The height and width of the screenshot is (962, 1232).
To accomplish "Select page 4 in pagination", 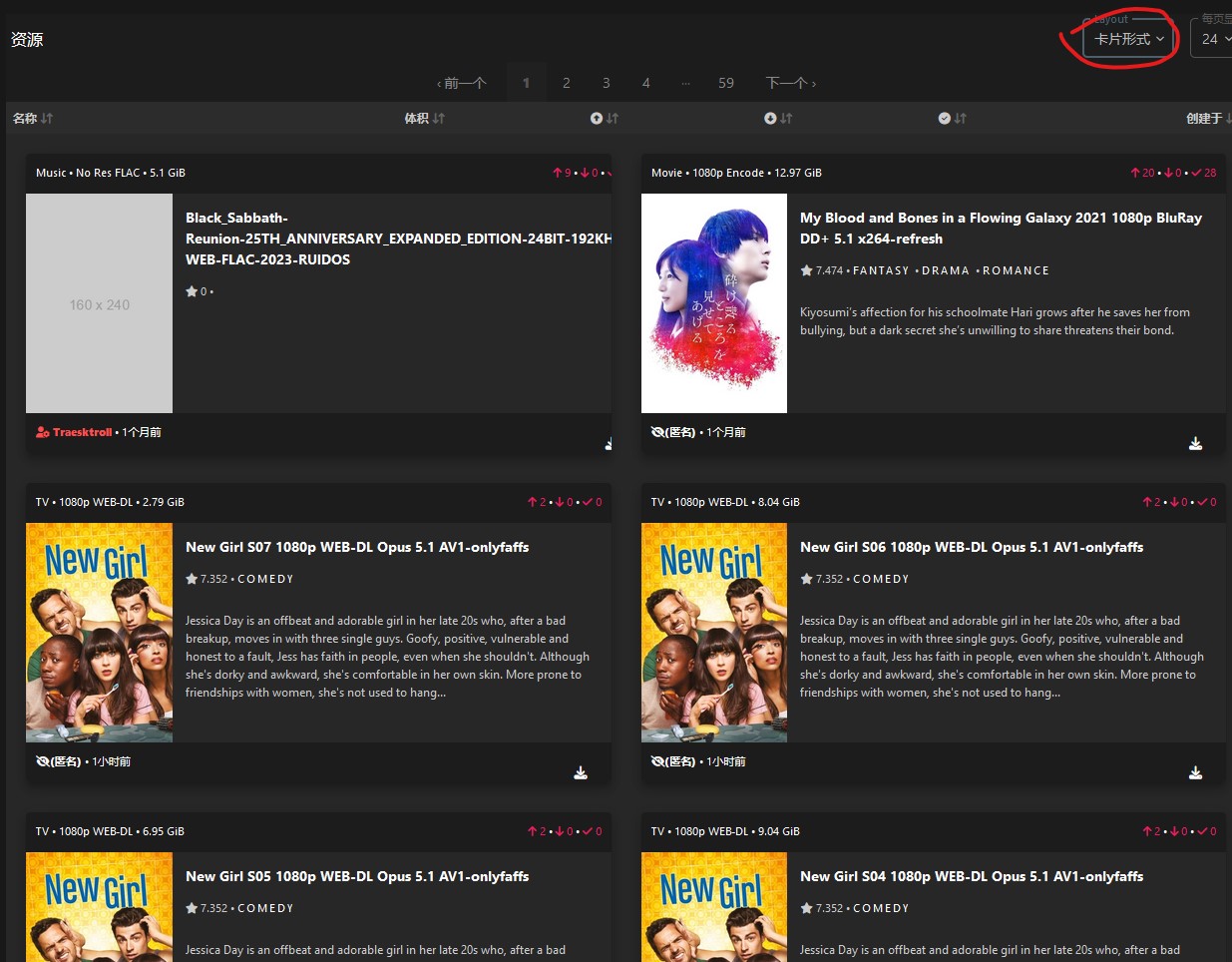I will pos(645,83).
